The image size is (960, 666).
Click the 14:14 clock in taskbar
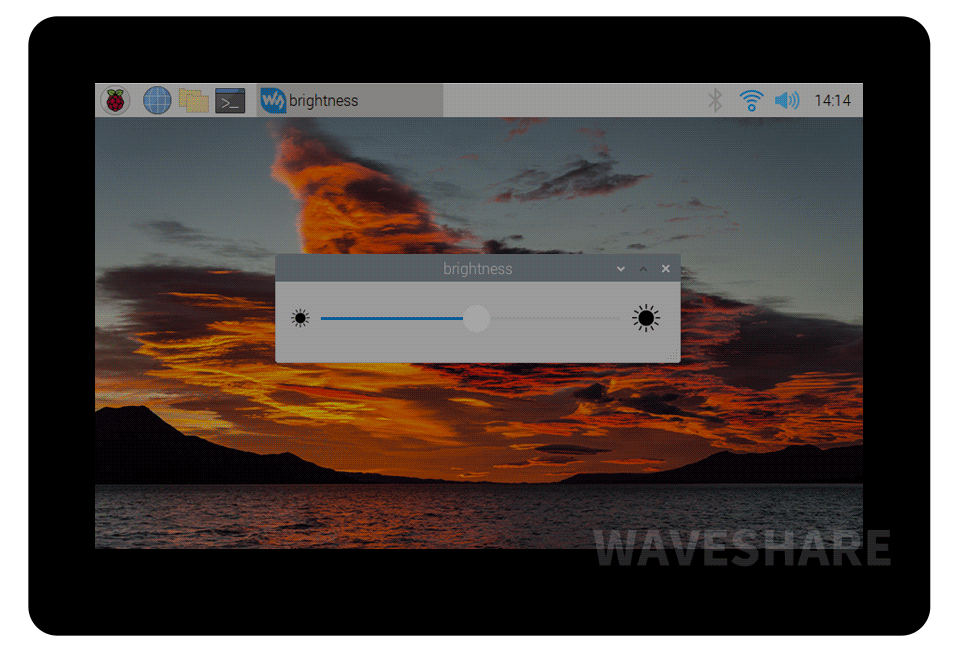coord(832,100)
